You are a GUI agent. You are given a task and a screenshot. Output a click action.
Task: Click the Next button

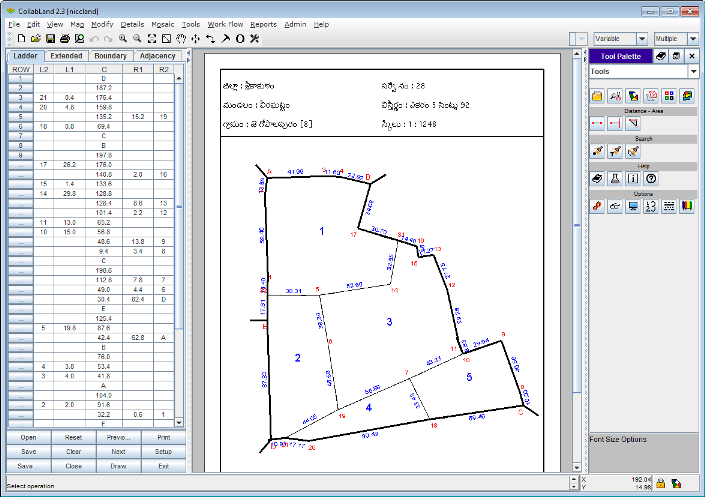118,452
